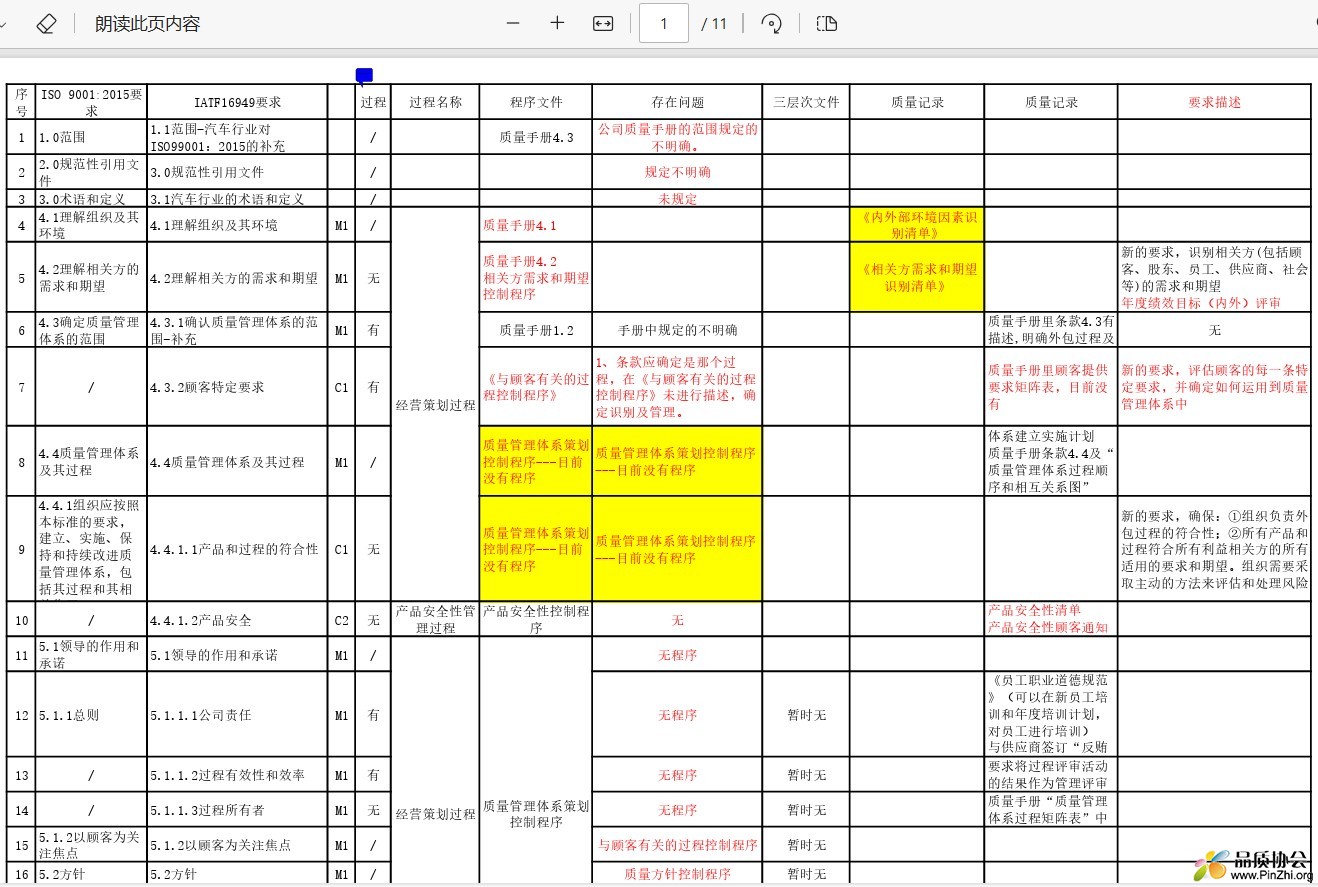Click the red cell '《与顾客有关的过程控制程序》'
The width and height of the screenshot is (1318, 887).
click(536, 387)
